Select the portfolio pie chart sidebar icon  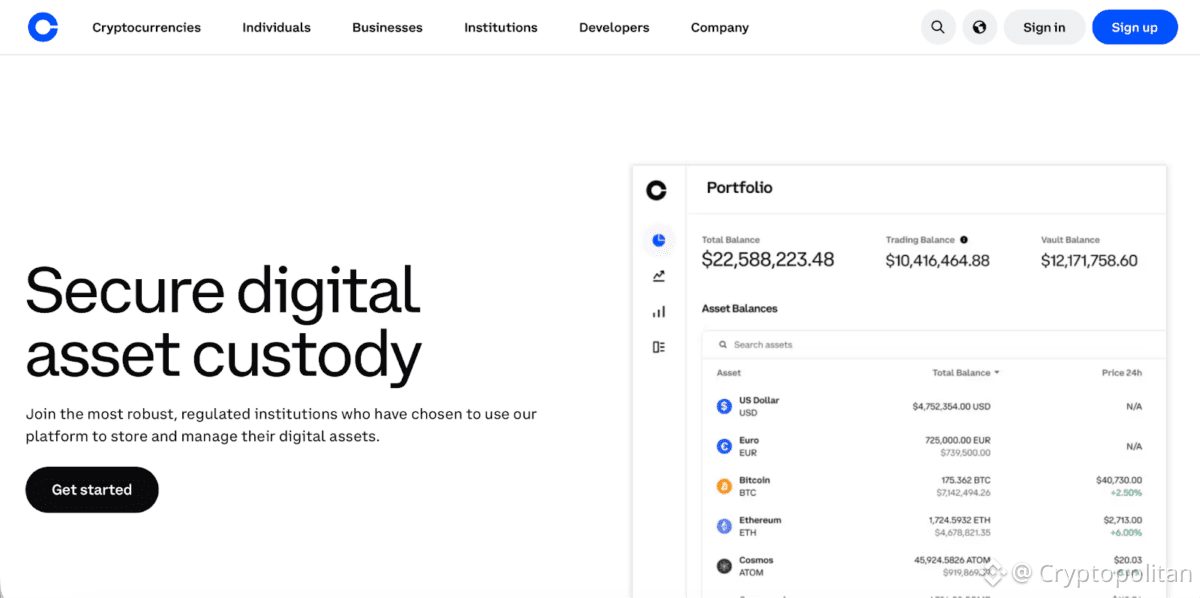(x=658, y=240)
